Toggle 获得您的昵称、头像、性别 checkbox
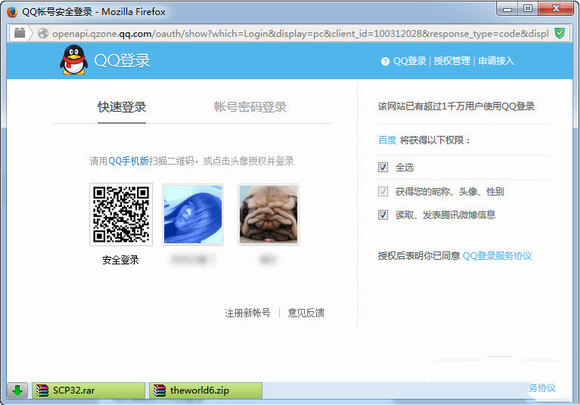Screen dimensions: 580x405 383,191
